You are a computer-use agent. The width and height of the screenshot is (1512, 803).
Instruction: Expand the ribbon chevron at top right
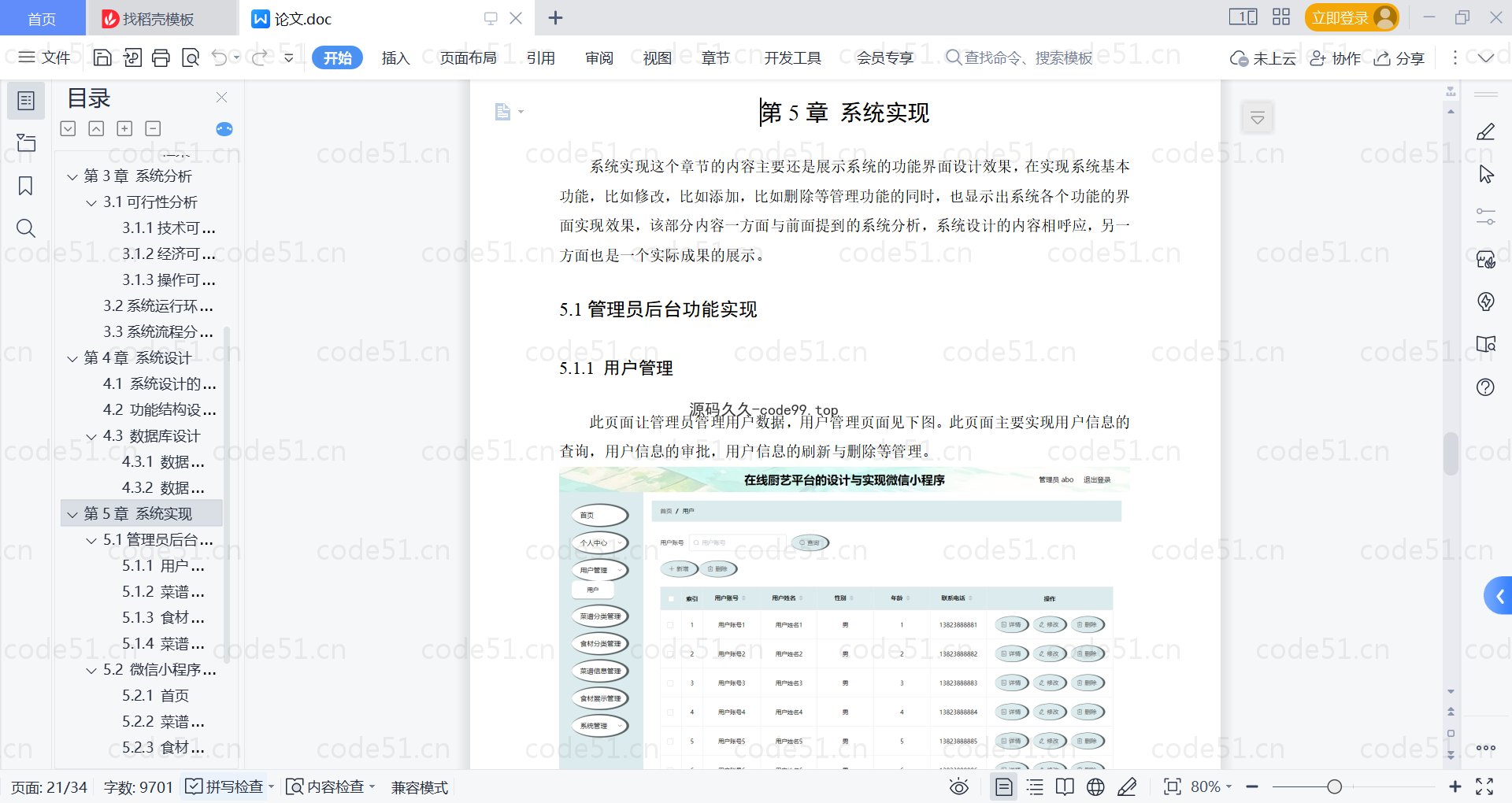1486,57
